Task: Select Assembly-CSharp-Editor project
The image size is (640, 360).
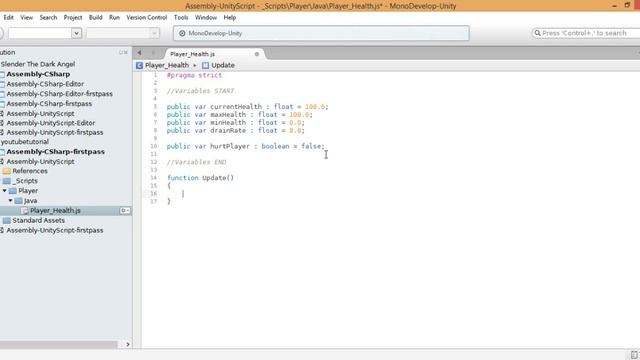Action: 45,84
